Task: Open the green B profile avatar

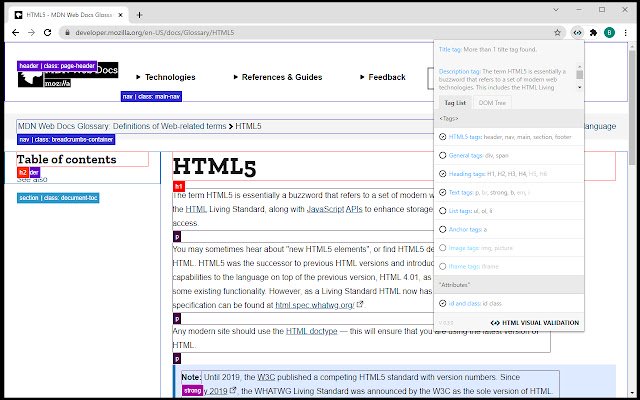Action: (609, 33)
